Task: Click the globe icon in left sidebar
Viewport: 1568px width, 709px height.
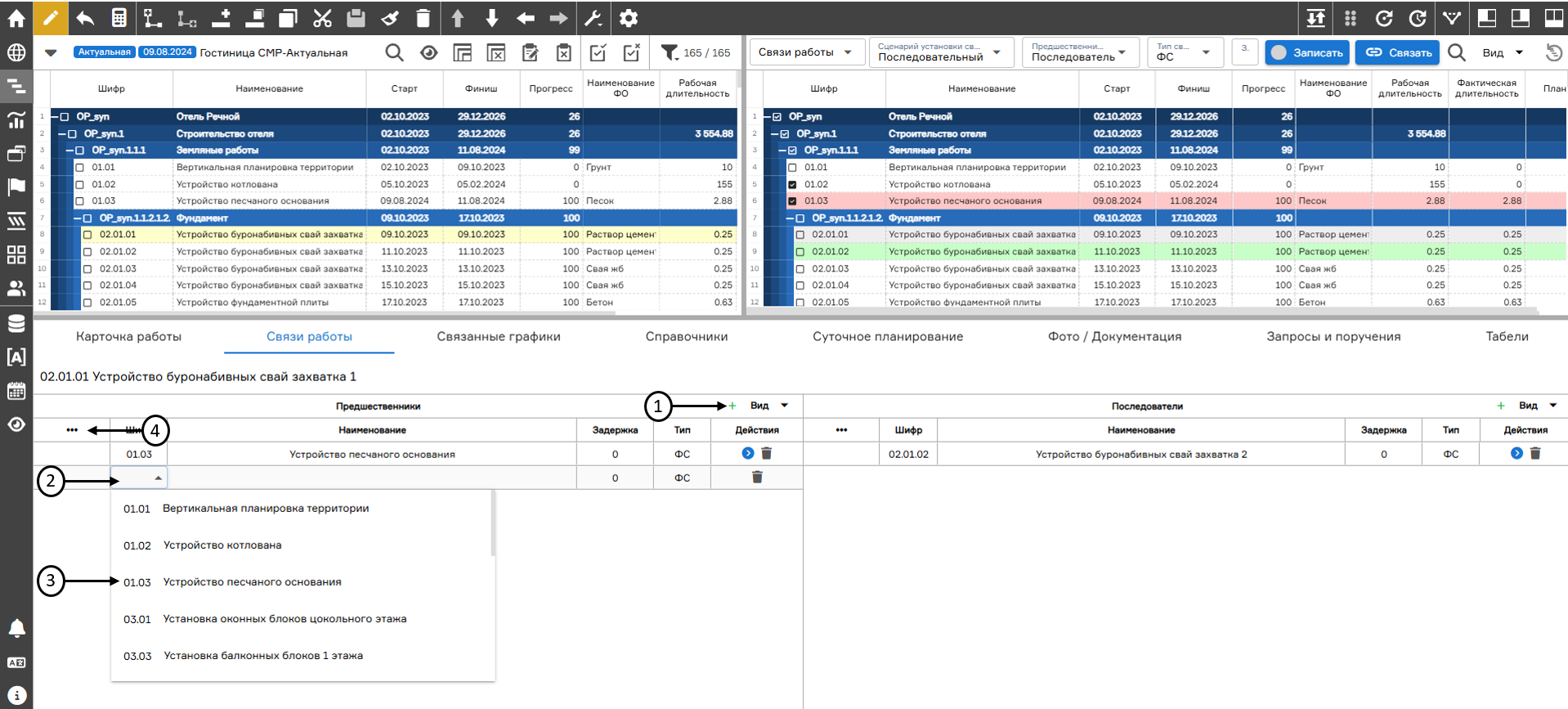Action: coord(16,53)
